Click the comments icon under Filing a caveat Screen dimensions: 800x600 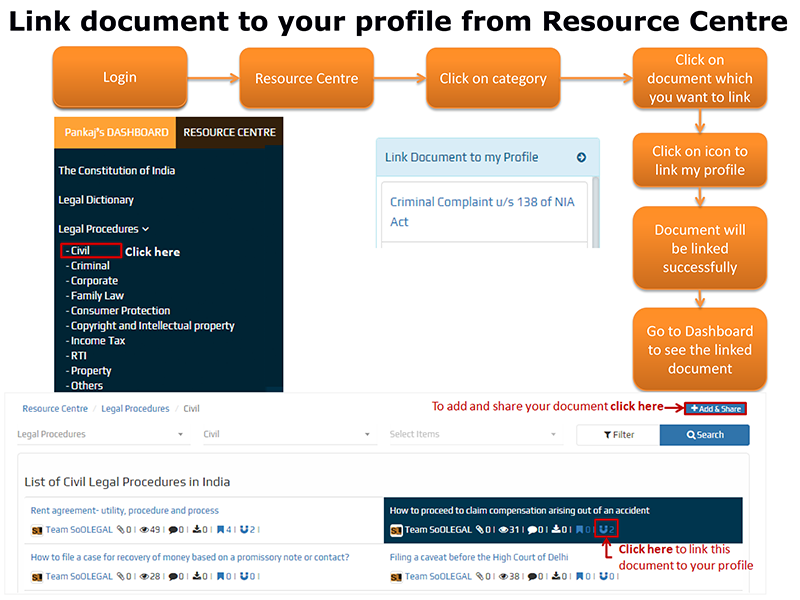coord(531,576)
